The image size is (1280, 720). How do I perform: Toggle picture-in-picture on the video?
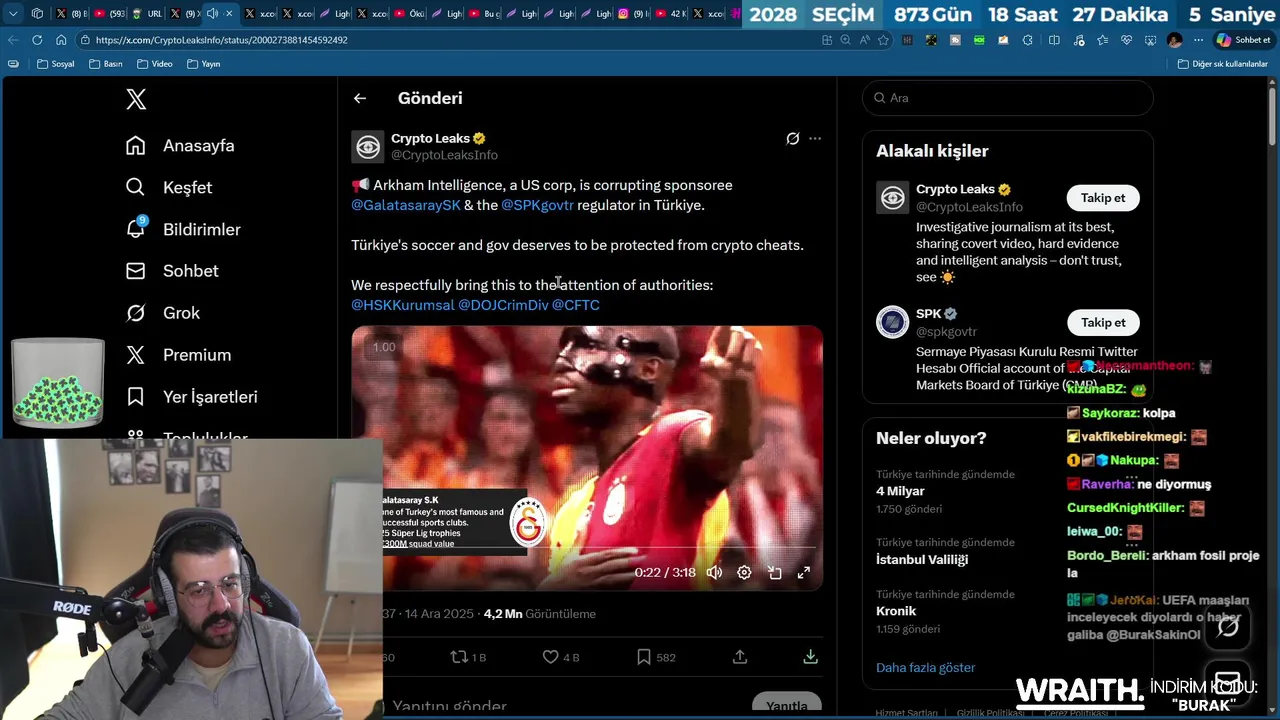point(775,573)
